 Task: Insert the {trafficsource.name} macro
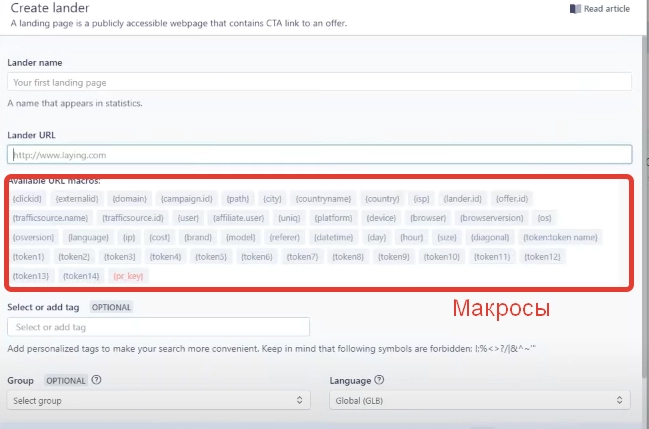click(50, 218)
